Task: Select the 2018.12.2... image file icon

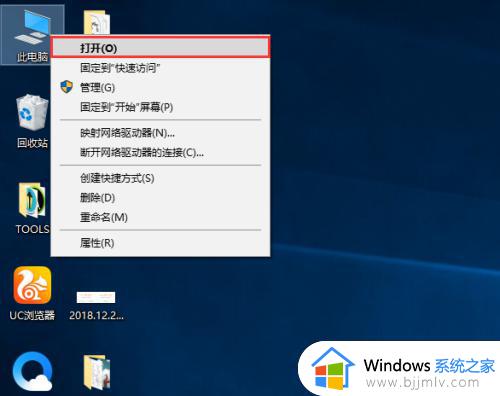Action: click(x=96, y=297)
